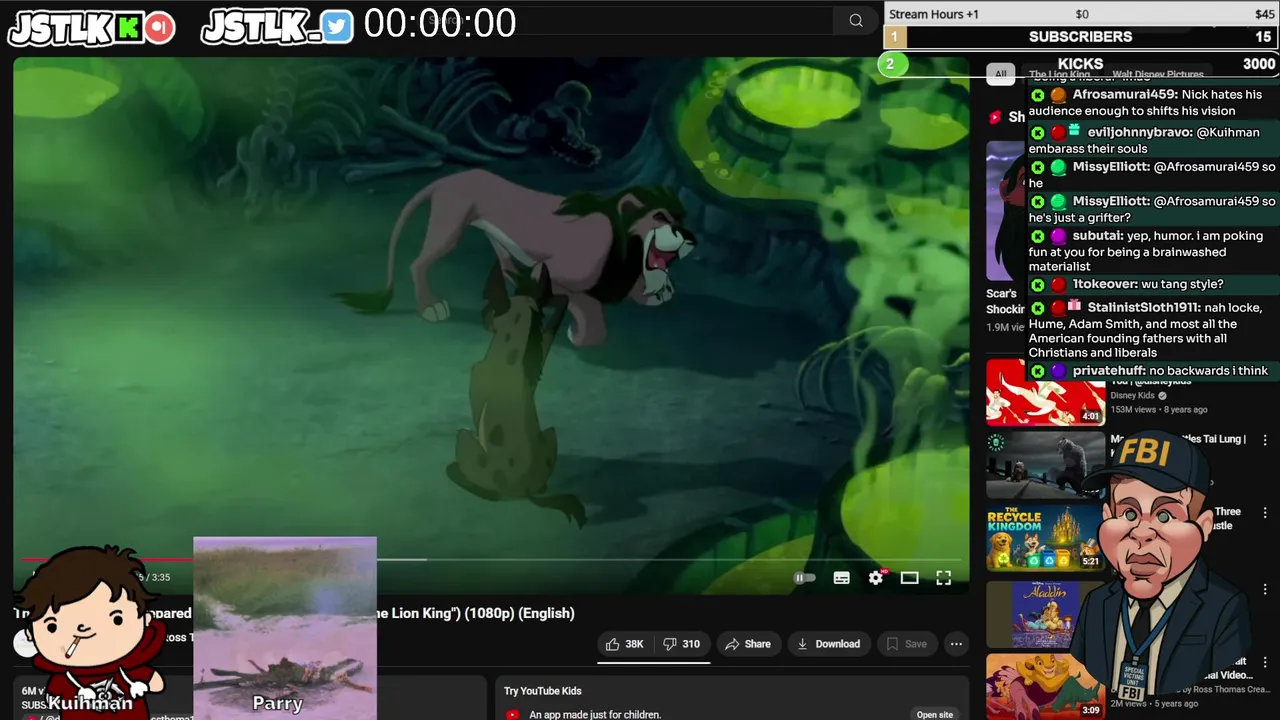Screen dimensions: 1280x720
Task: Click the Try YouTube Kids heading
Action: 542,691
